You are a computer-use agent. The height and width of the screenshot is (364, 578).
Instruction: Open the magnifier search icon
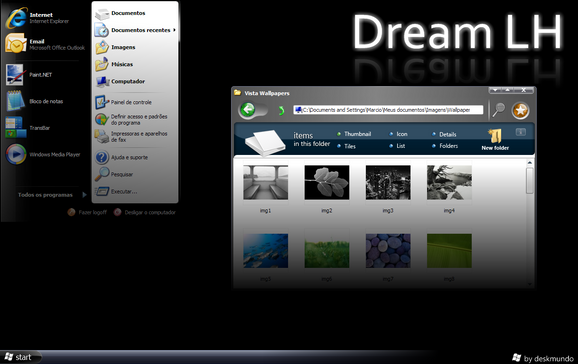coord(498,110)
